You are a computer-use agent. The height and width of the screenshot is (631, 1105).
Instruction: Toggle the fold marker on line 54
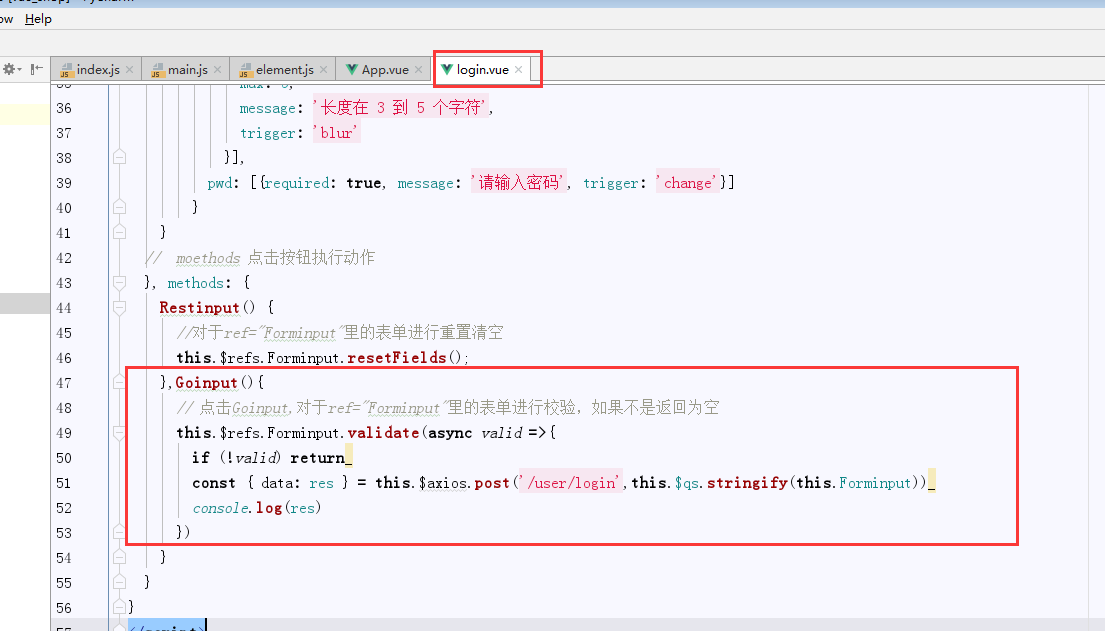point(119,557)
